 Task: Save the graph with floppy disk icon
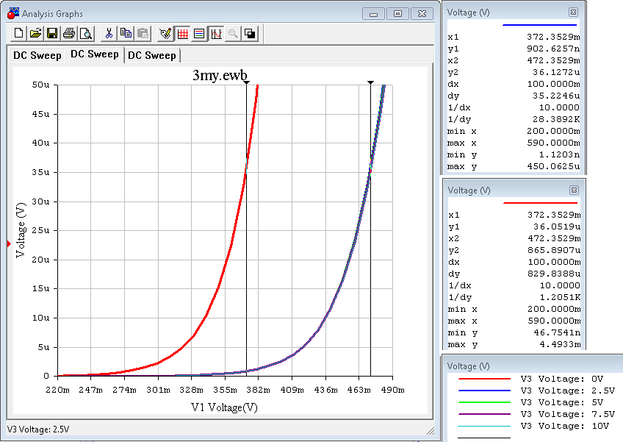(52, 34)
